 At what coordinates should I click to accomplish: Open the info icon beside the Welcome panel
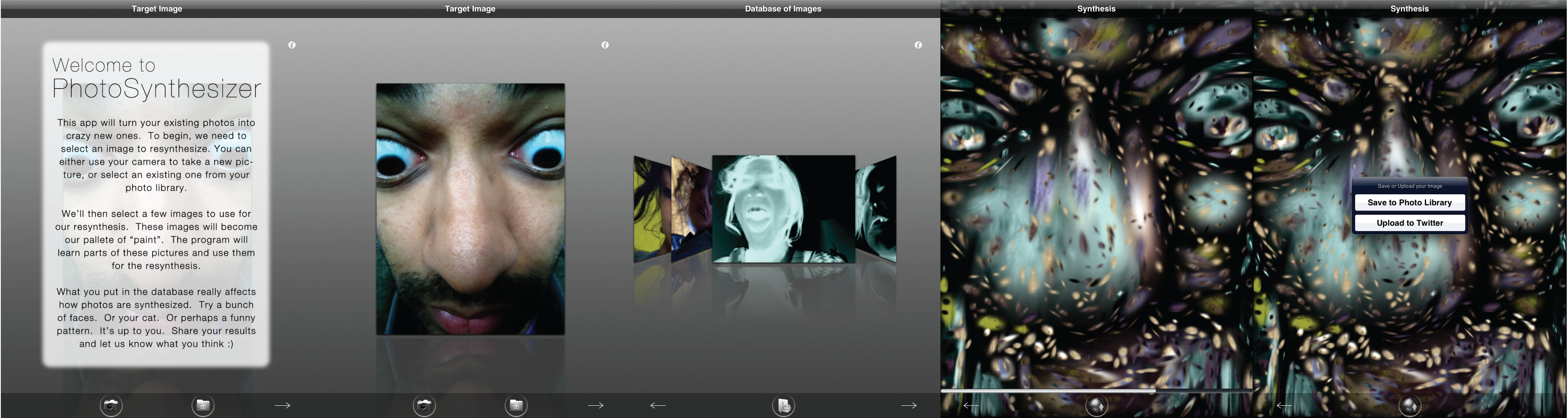[292, 45]
